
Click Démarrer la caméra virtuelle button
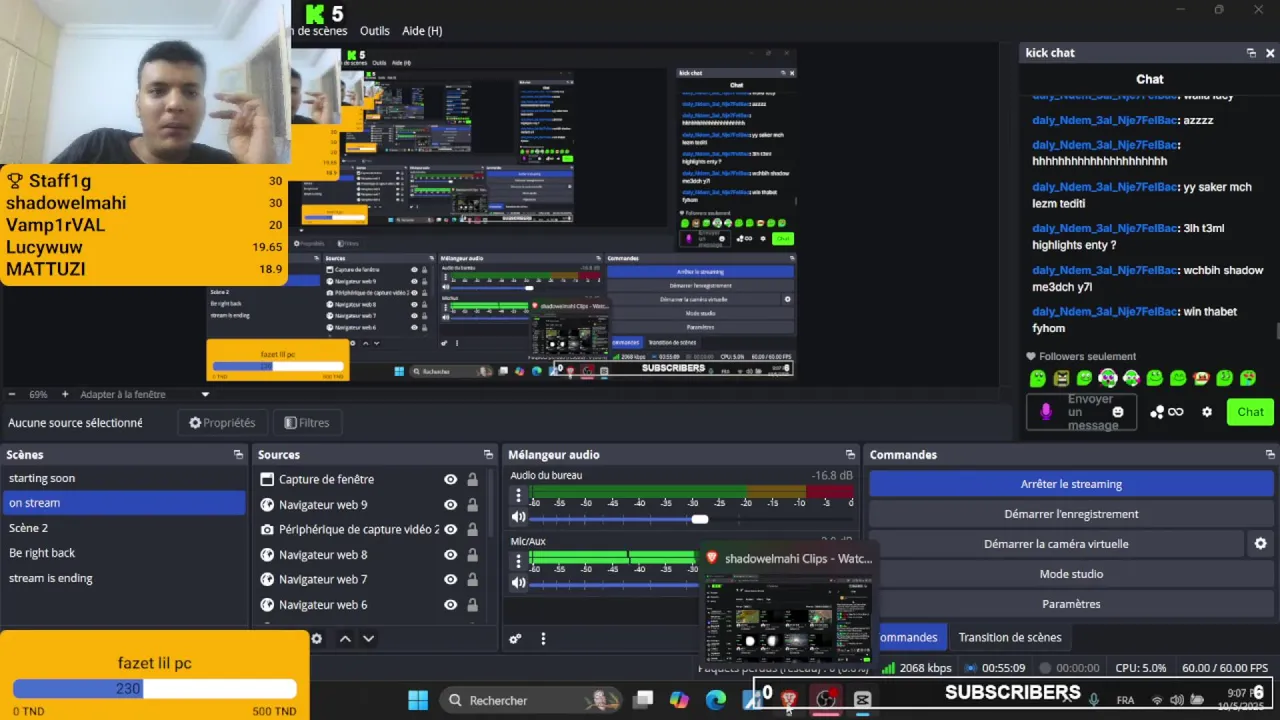click(1056, 544)
